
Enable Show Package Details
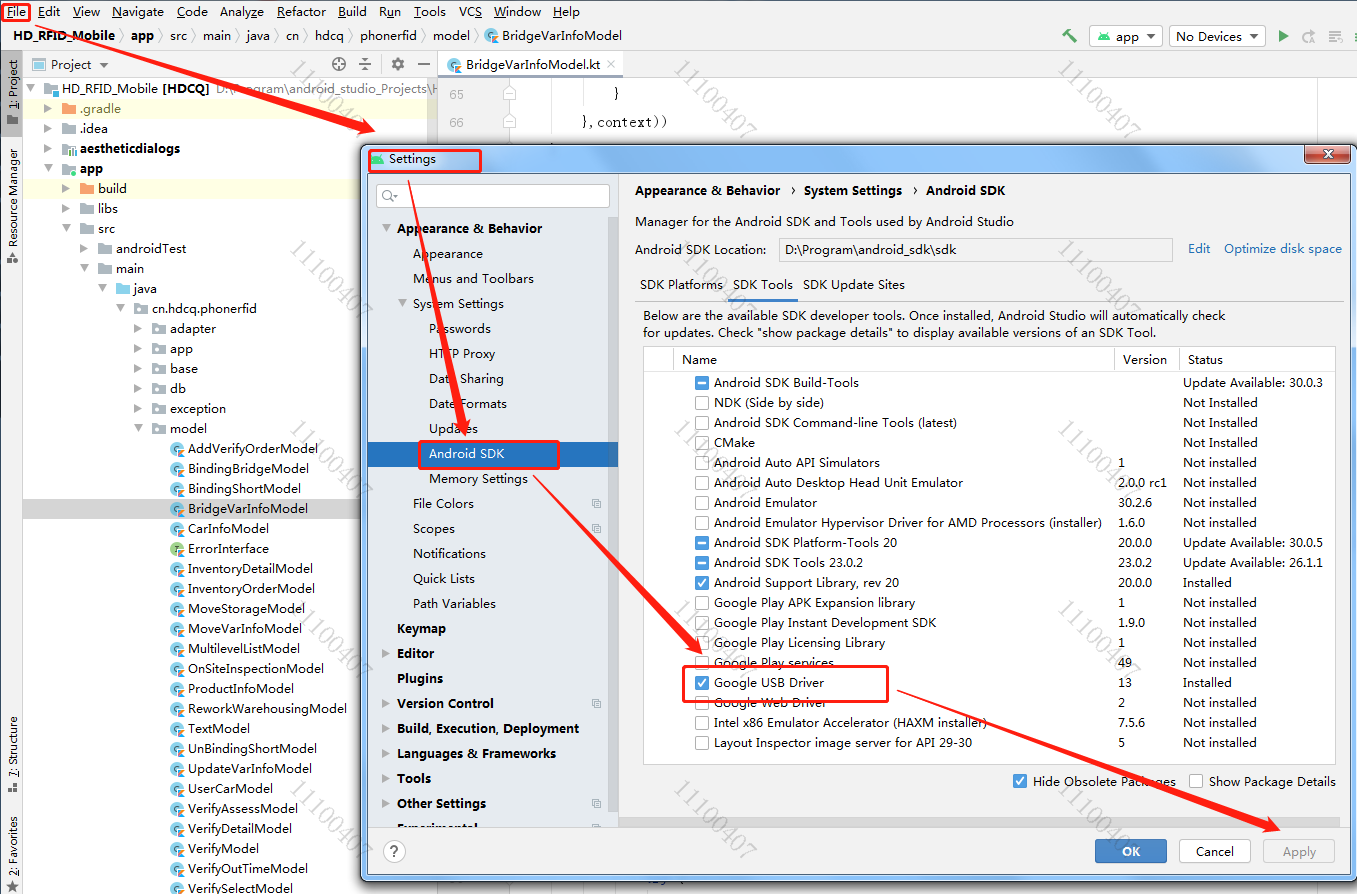1197,781
